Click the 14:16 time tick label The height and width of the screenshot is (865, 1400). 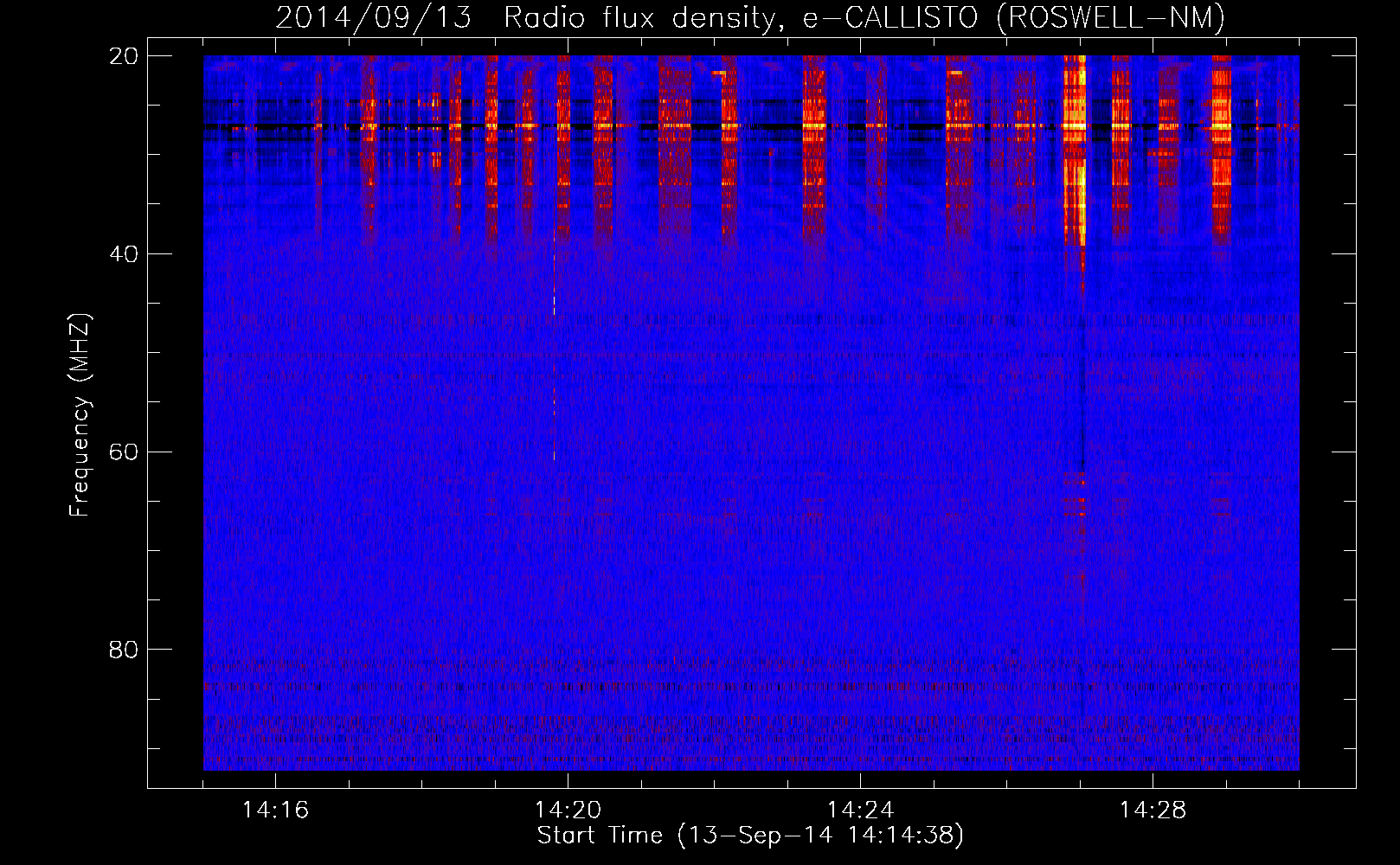[275, 810]
